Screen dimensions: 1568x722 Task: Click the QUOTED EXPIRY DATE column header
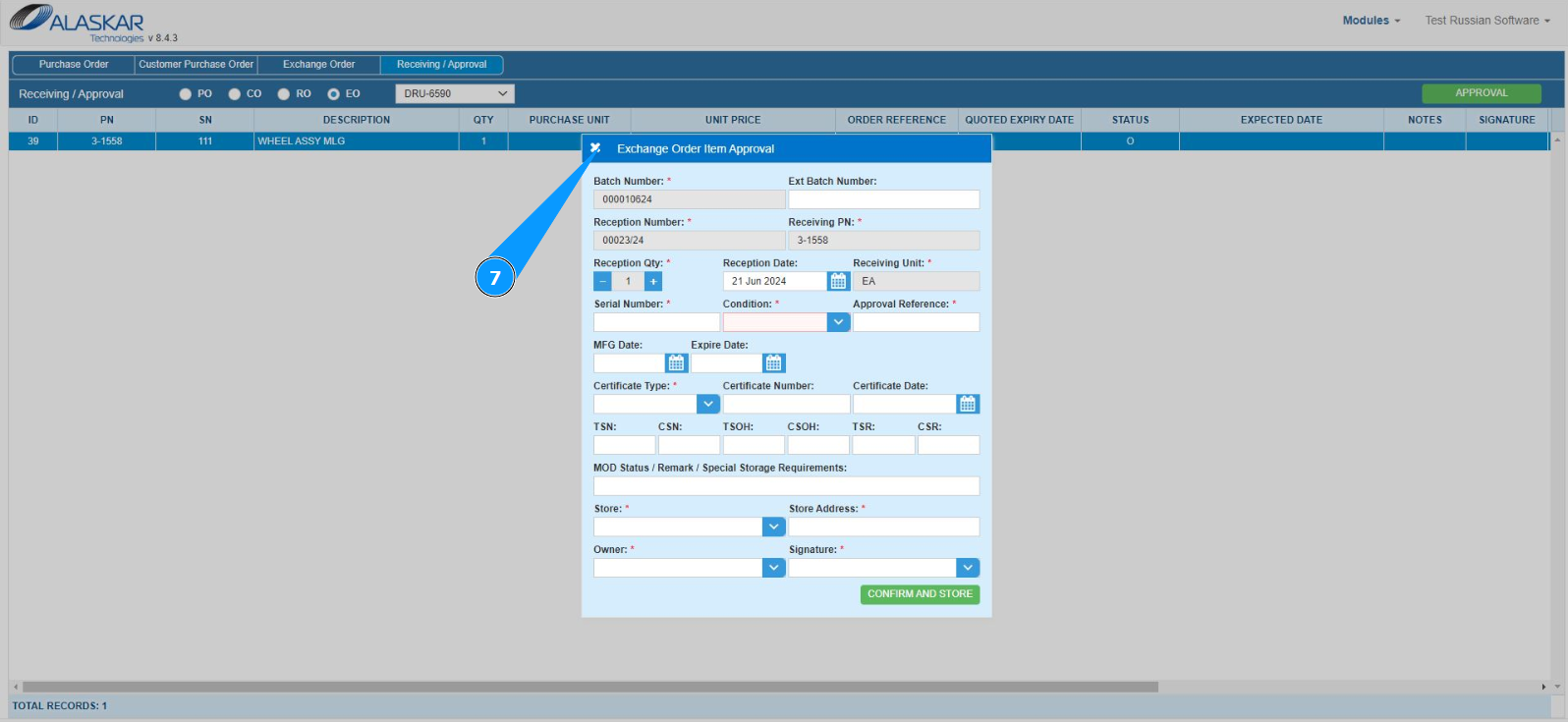point(1020,120)
